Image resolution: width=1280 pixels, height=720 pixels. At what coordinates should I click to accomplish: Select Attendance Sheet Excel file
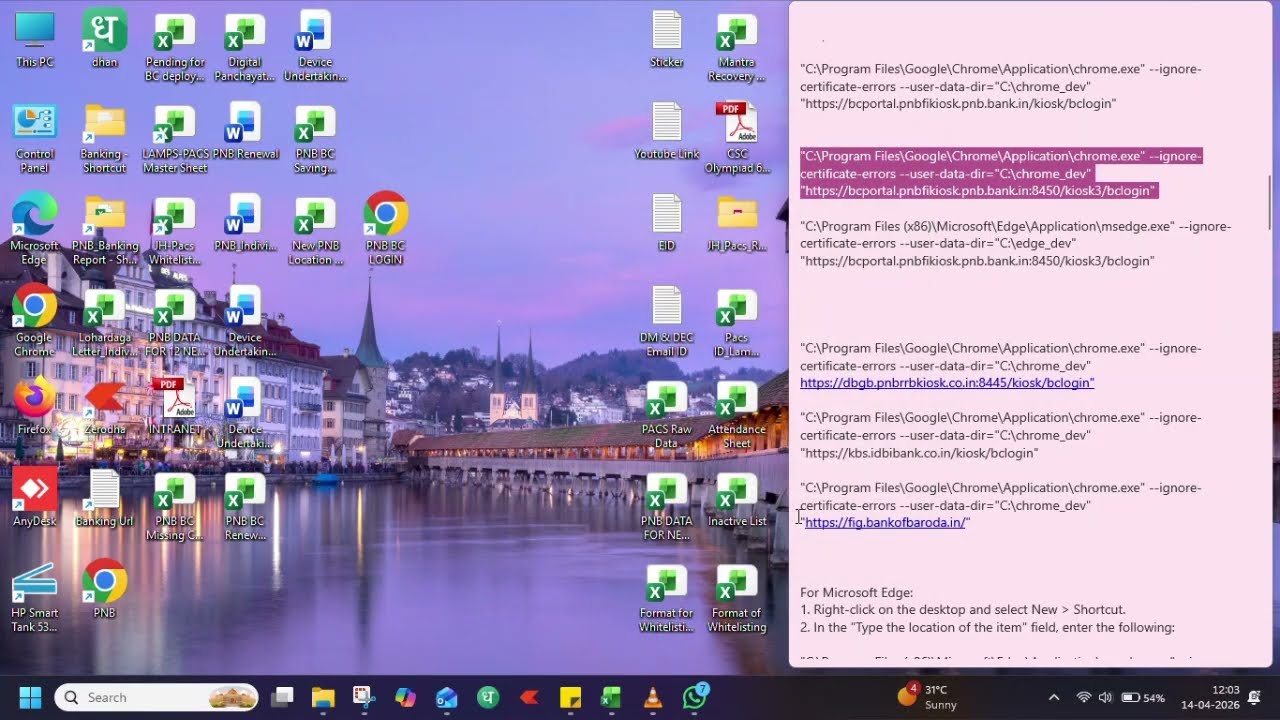click(x=737, y=414)
